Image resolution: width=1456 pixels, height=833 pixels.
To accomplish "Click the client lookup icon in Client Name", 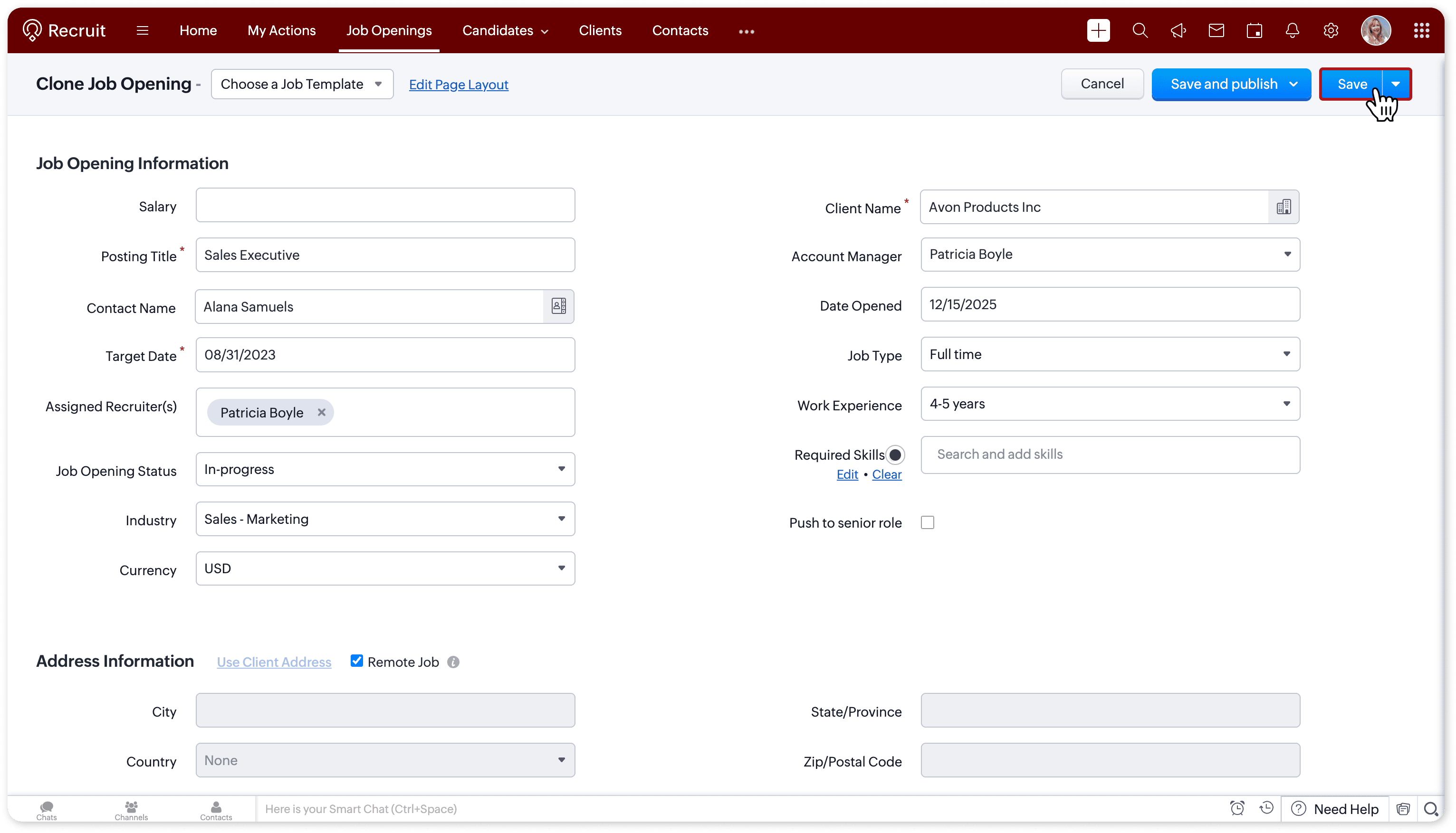I will (x=1283, y=207).
